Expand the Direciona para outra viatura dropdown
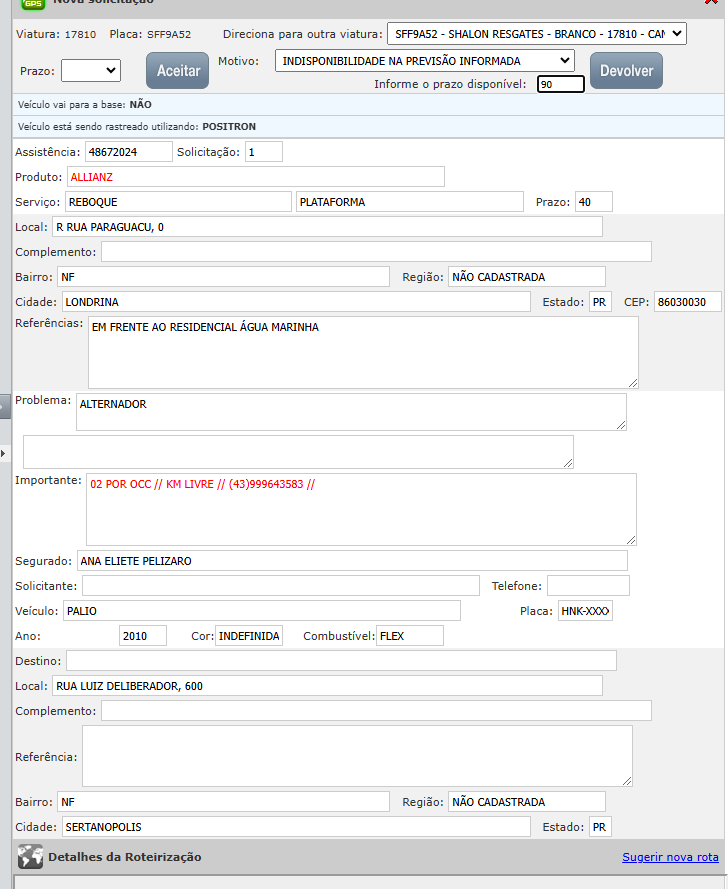 tap(536, 34)
